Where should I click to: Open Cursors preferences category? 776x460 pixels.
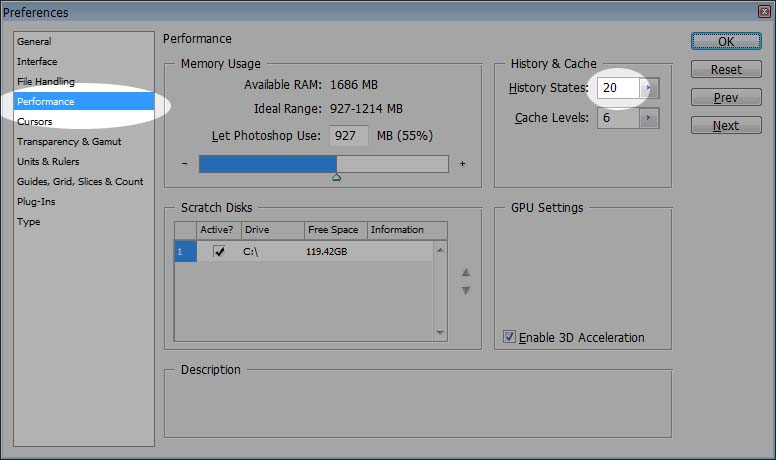point(35,122)
